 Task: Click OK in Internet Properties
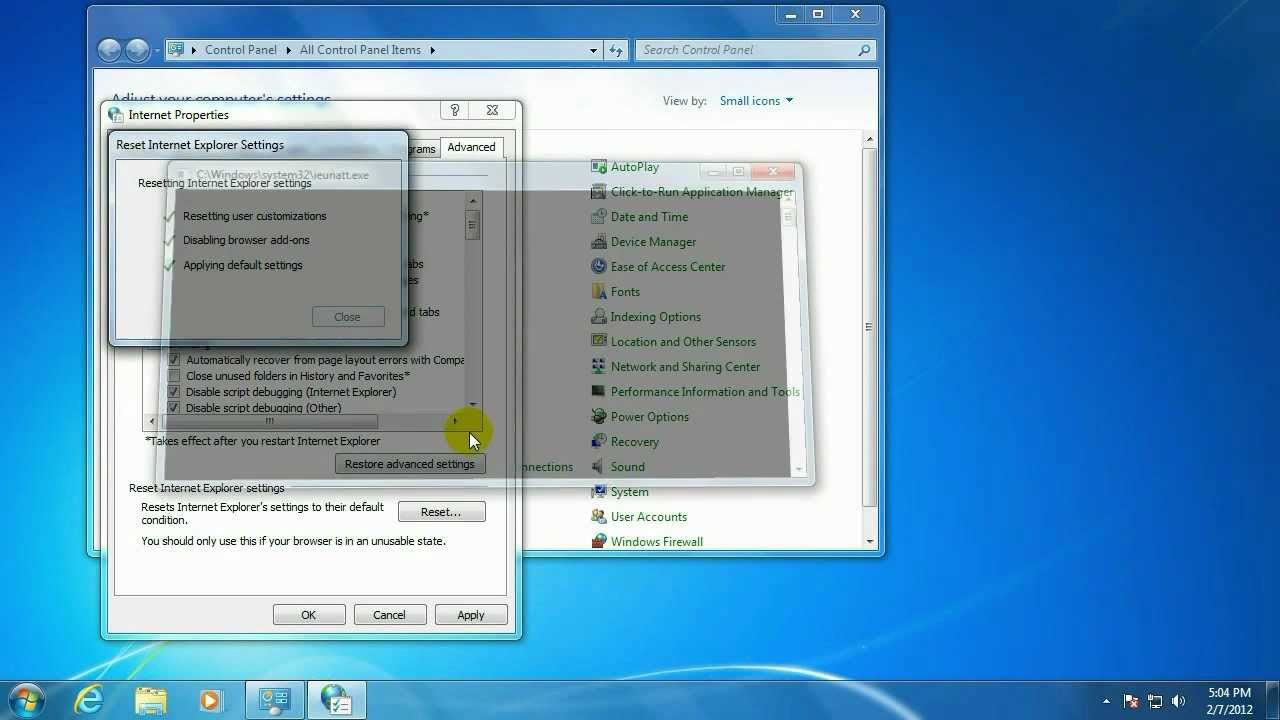[x=309, y=615]
